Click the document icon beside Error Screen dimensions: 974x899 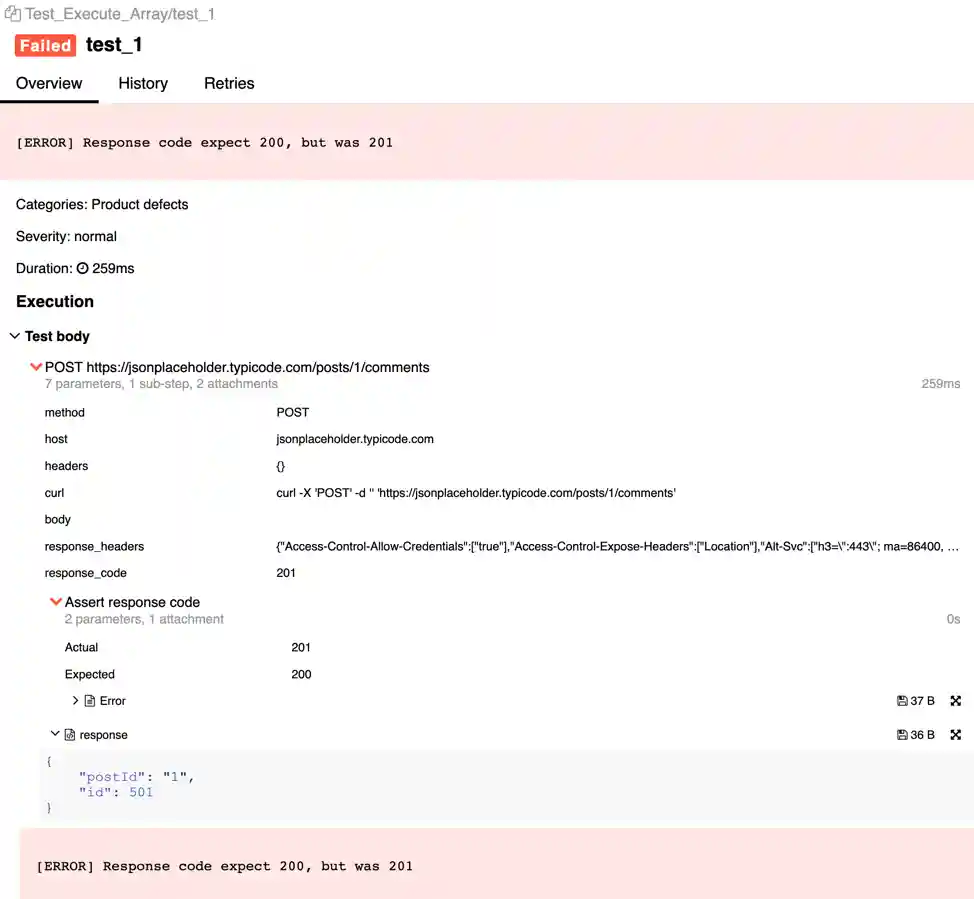(x=89, y=700)
